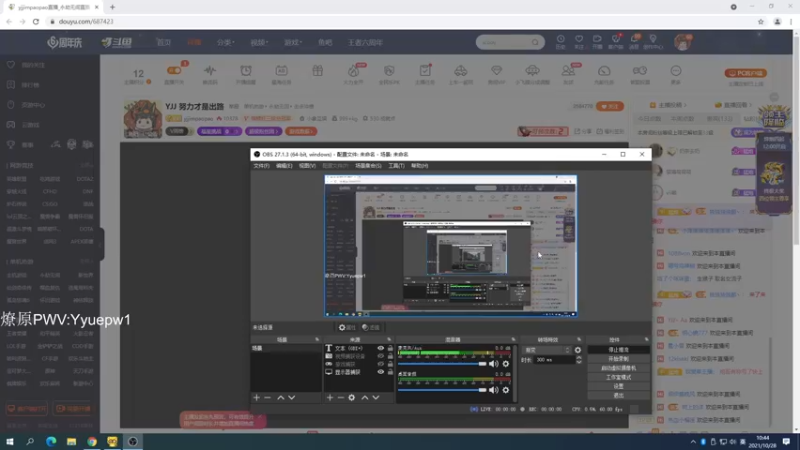This screenshot has width=800, height=450.
Task: Click 停止推流 in OBS controls
Action: coord(618,350)
